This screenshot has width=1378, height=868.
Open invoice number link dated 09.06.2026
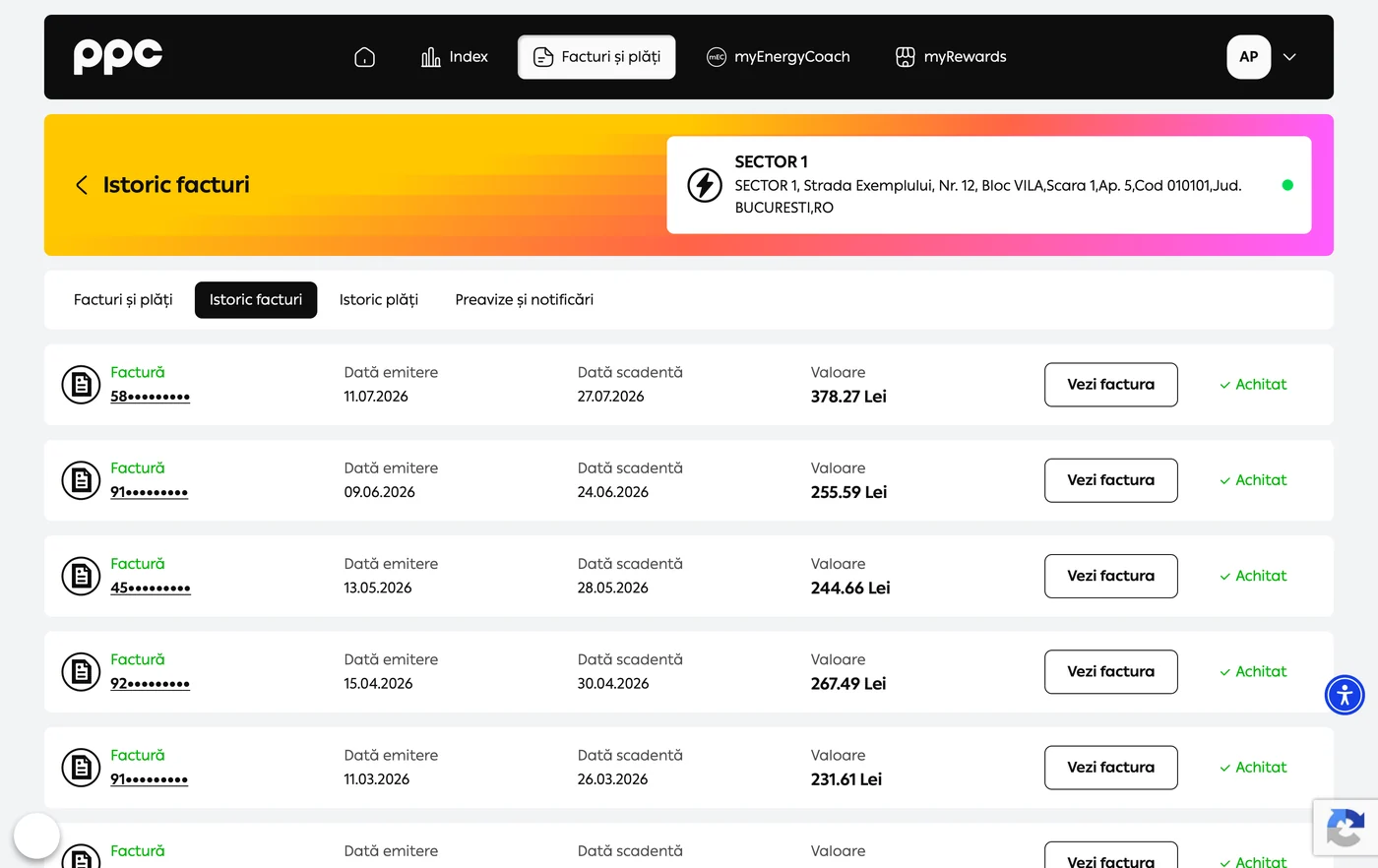click(149, 492)
